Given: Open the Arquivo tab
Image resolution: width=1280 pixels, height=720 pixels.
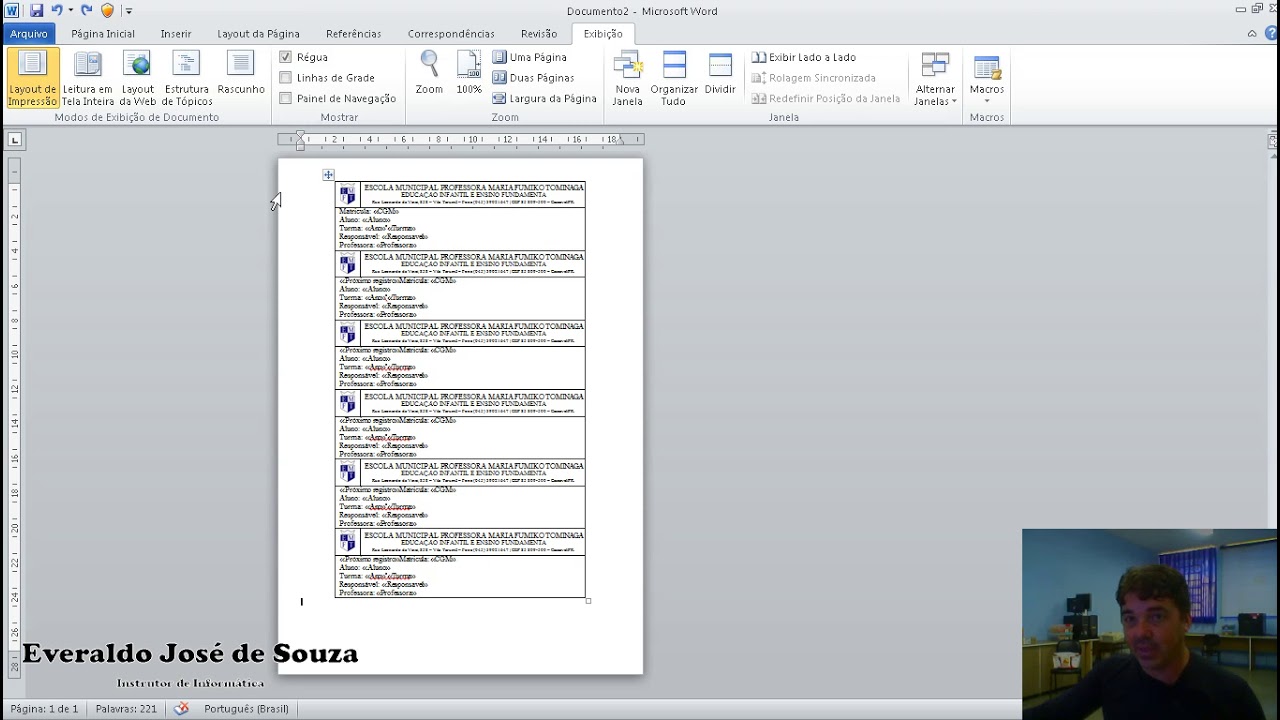Looking at the screenshot, I should [x=29, y=34].
